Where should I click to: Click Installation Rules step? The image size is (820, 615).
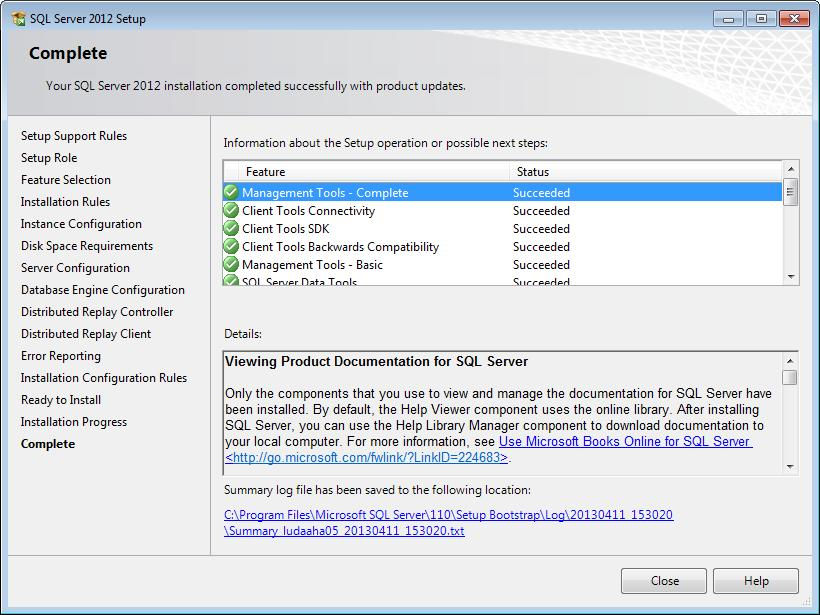tap(65, 202)
